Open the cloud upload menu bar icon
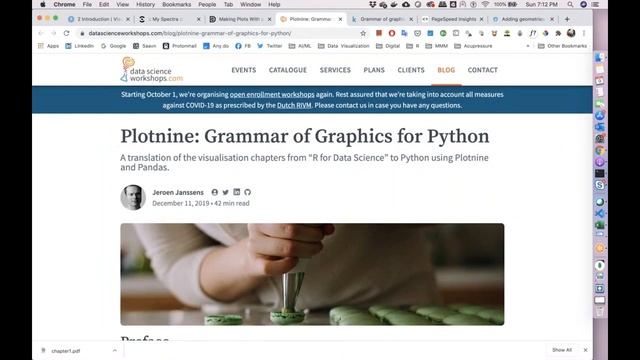This screenshot has width=640, height=360. (x=406, y=4)
